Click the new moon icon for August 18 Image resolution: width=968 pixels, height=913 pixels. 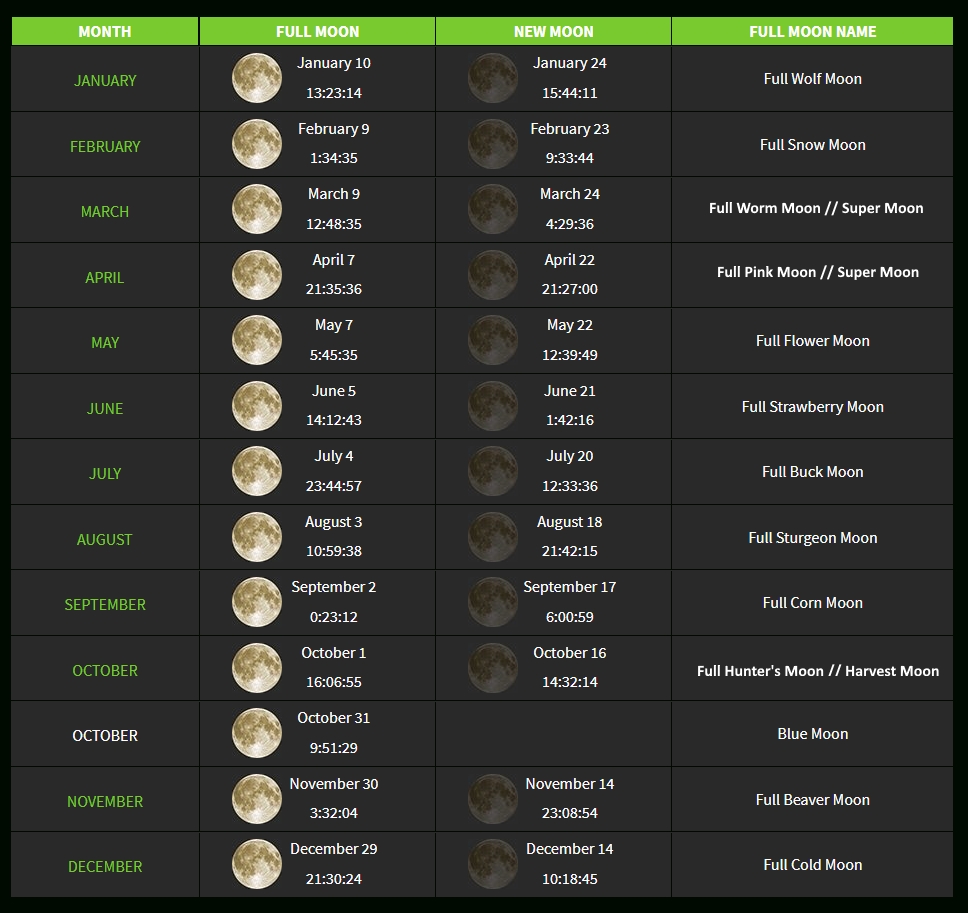[493, 537]
